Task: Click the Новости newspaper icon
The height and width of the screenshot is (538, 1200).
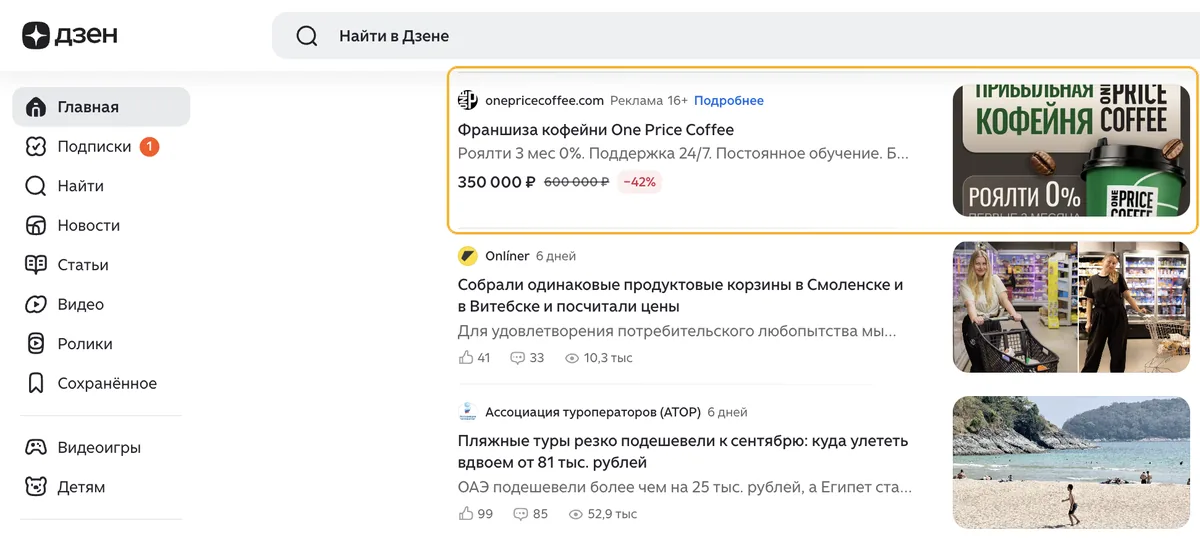Action: 36,226
